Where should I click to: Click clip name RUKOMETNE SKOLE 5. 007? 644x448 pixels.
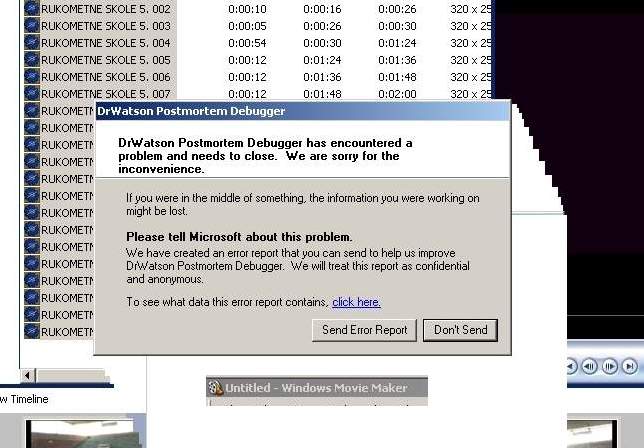click(106, 94)
